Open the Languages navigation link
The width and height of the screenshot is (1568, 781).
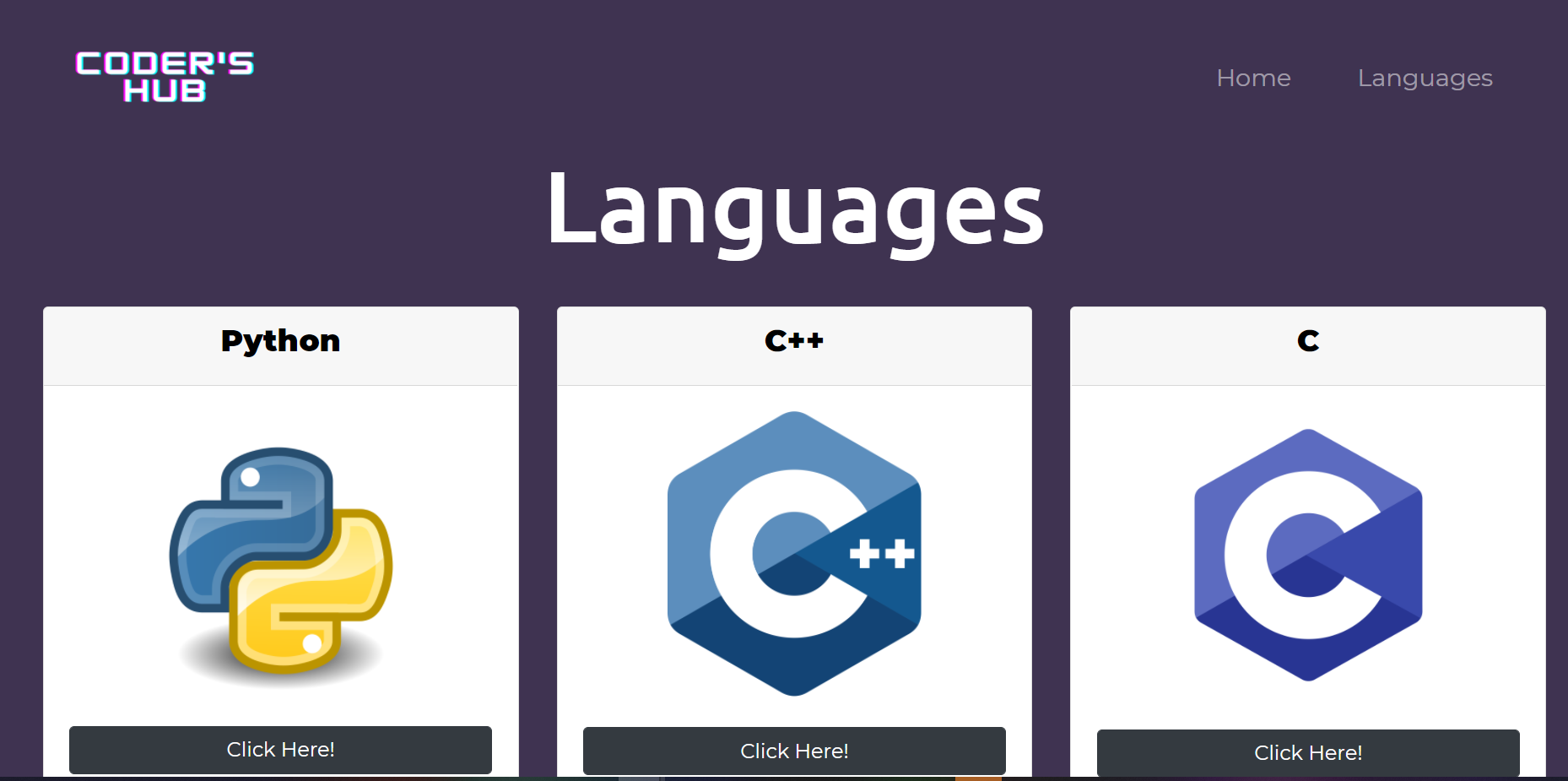point(1425,79)
